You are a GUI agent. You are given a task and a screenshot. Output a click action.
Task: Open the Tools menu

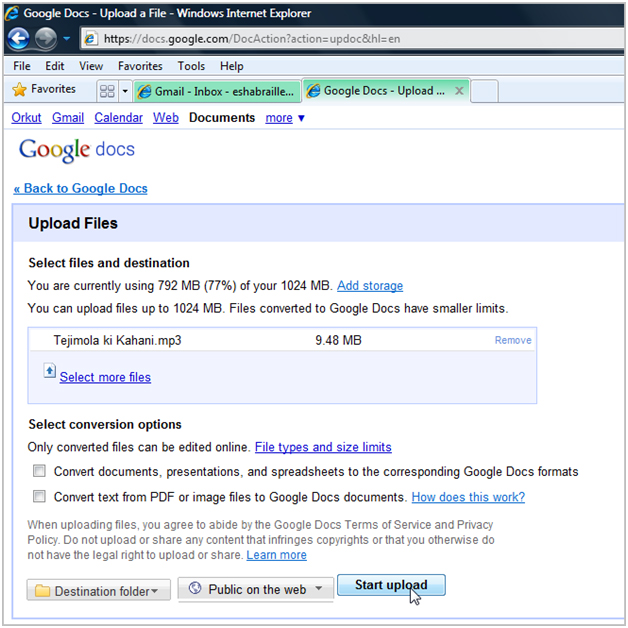tap(191, 66)
